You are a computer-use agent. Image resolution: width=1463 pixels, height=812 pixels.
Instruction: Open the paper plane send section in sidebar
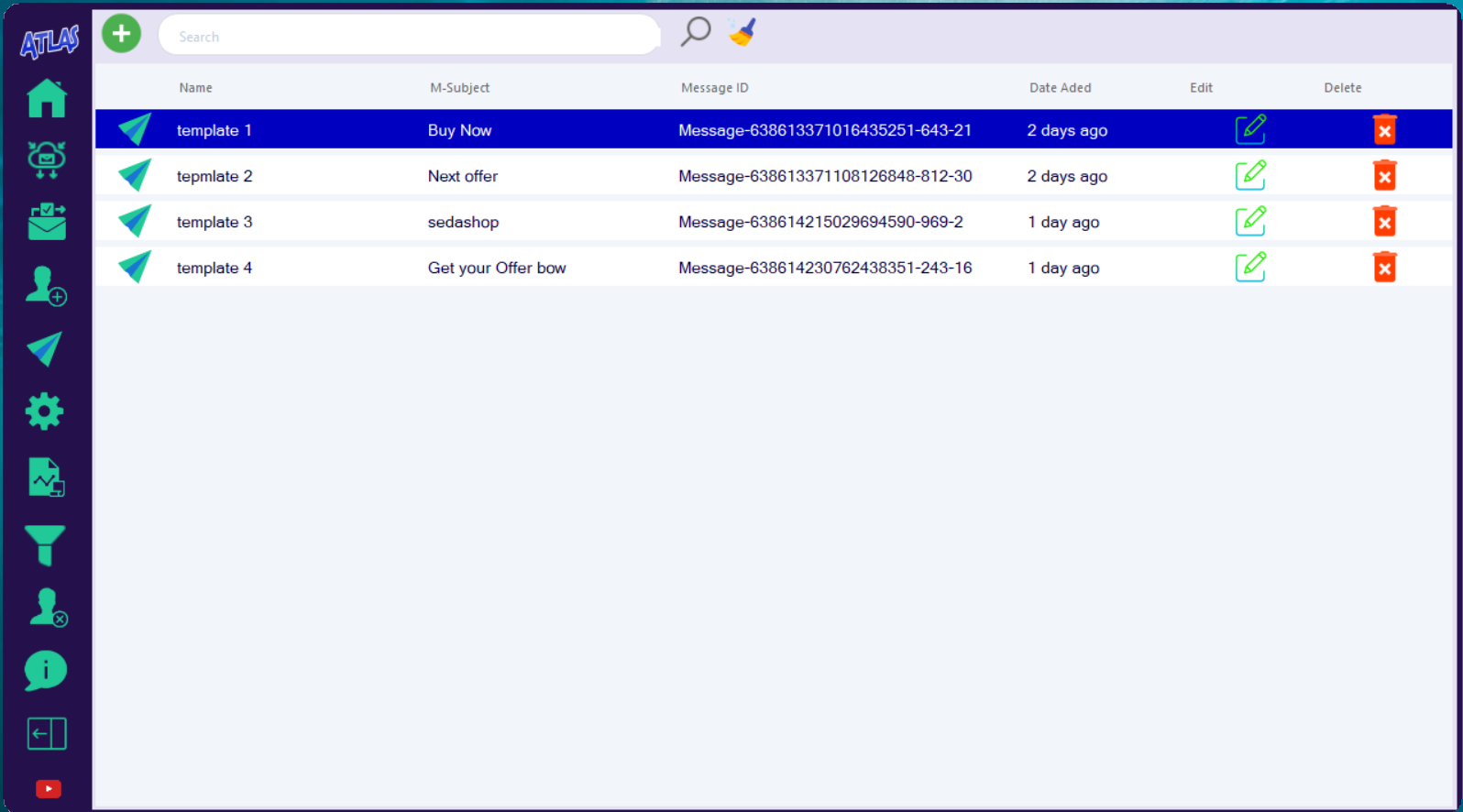pos(45,349)
